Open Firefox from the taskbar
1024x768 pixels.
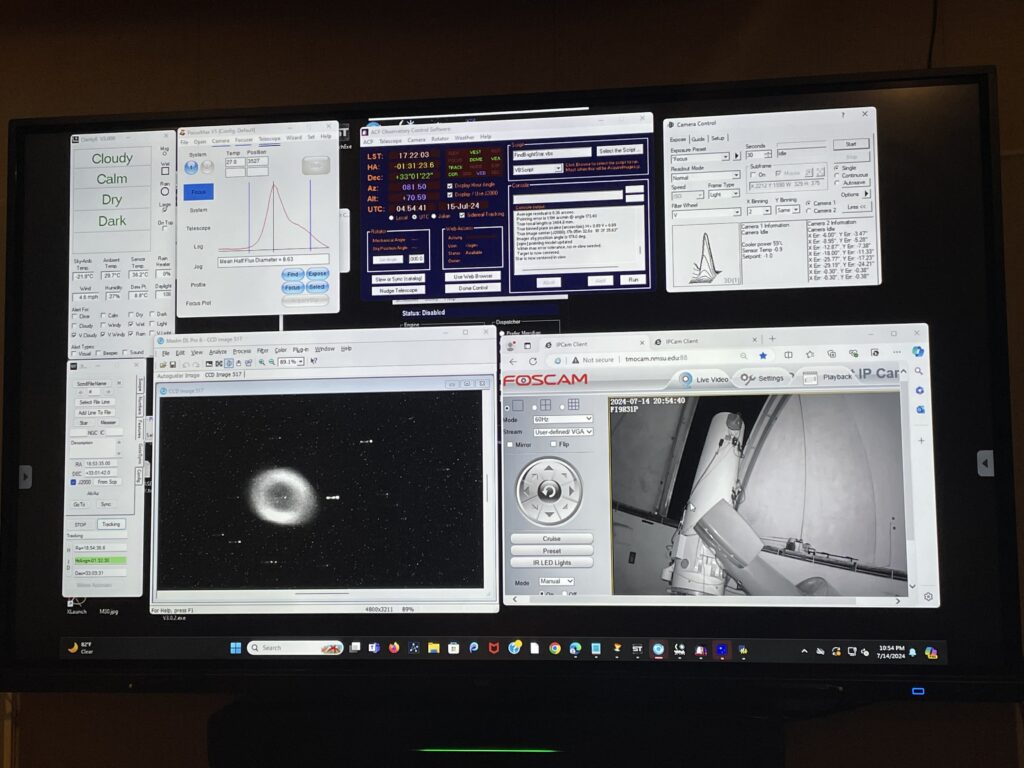pyautogui.click(x=394, y=648)
